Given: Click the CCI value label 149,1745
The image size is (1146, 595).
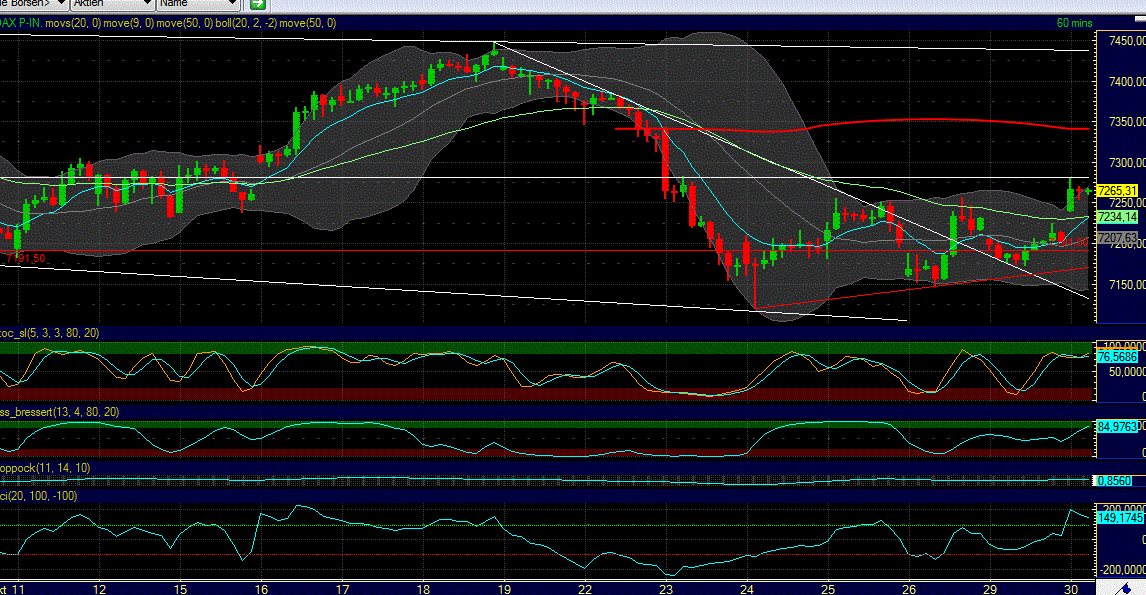Looking at the screenshot, I should pyautogui.click(x=1120, y=518).
